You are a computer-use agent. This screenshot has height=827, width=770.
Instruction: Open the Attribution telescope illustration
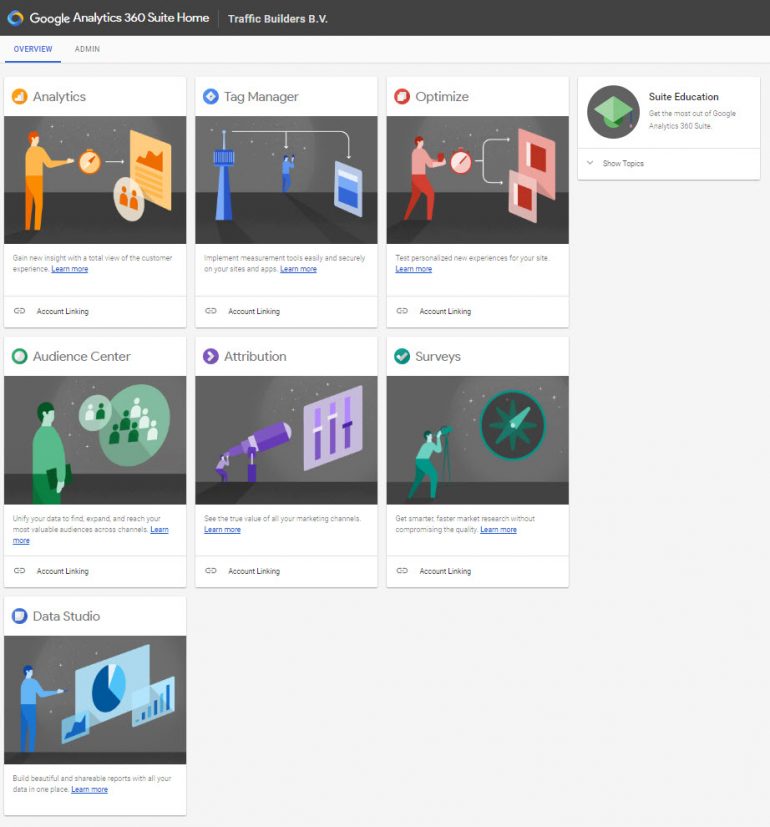click(286, 440)
